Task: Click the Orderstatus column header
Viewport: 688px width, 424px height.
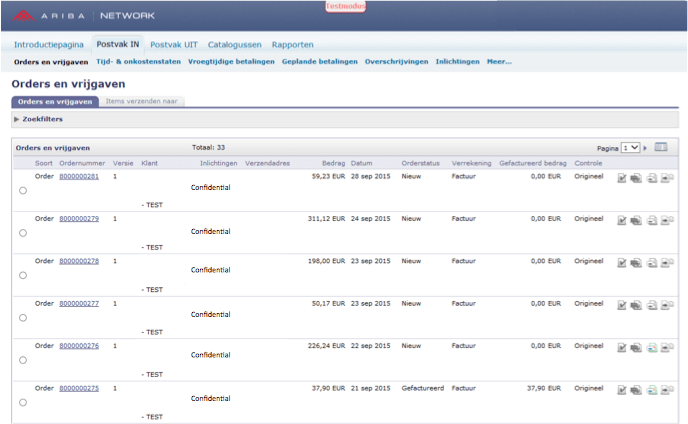Action: click(420, 163)
